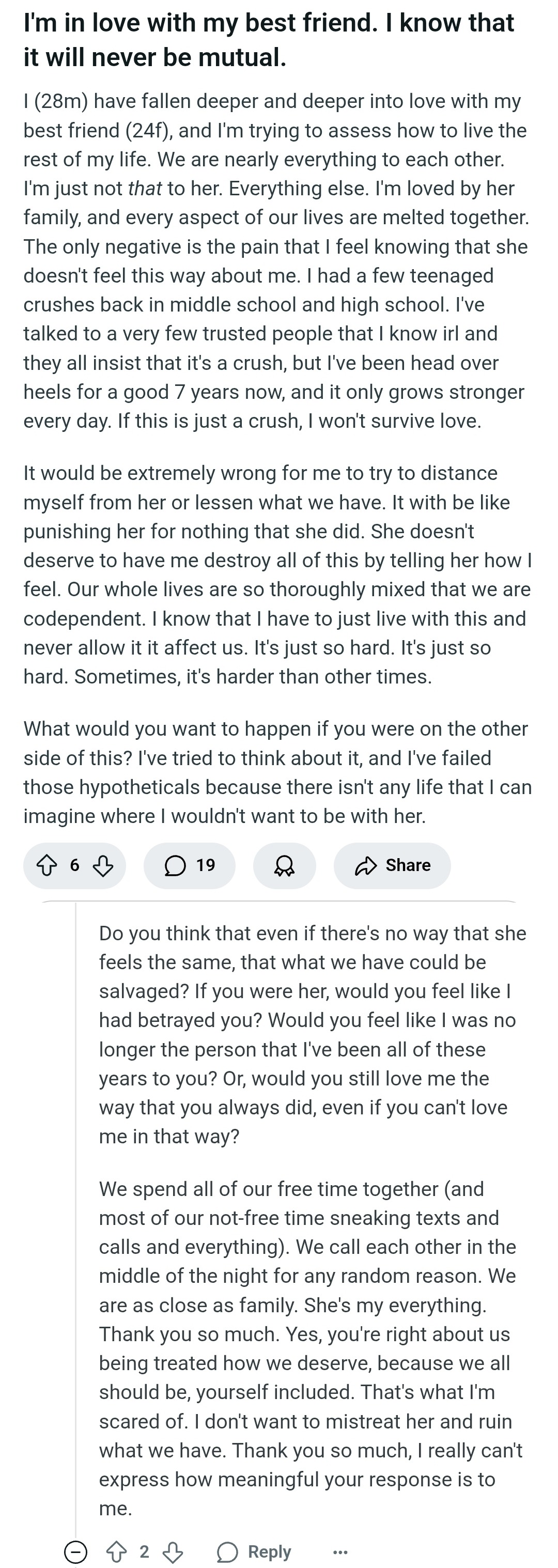The image size is (558, 1568).
Task: Open the 19 comments speech bubble
Action: click(x=189, y=865)
